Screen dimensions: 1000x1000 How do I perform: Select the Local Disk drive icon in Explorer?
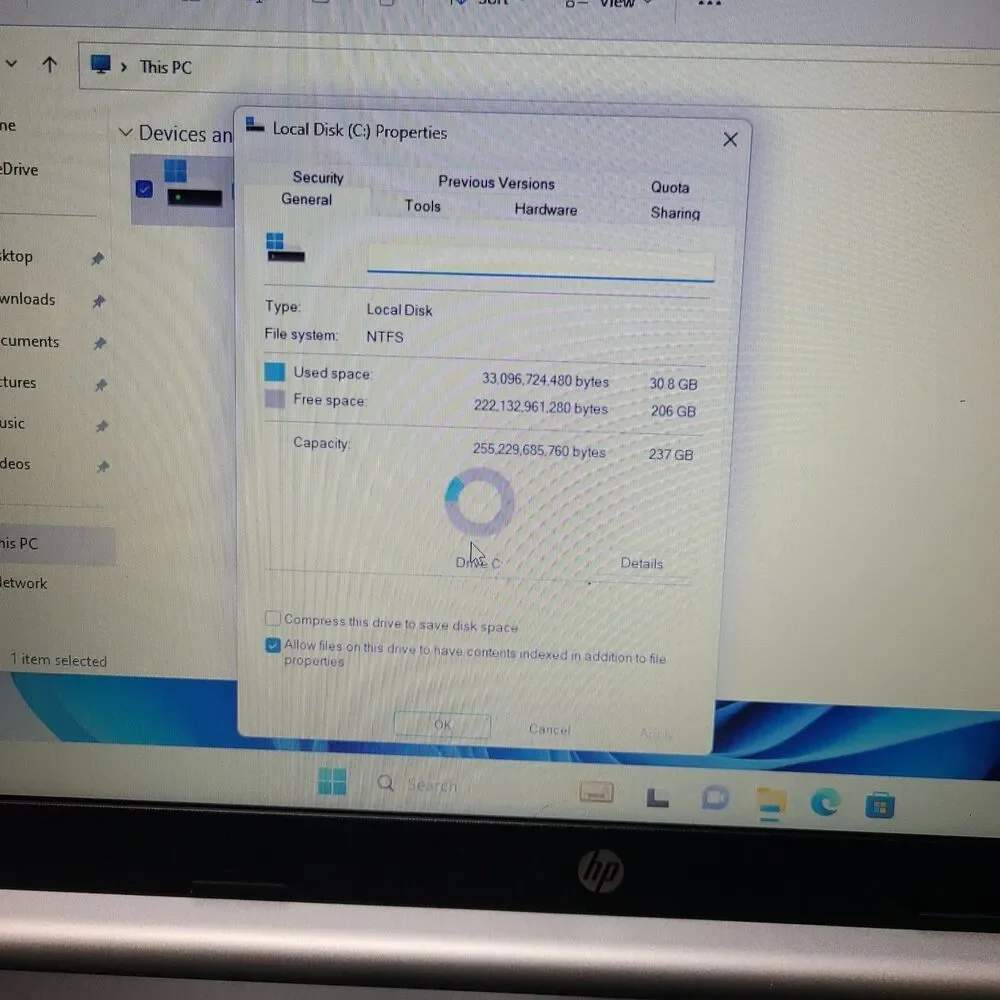click(x=193, y=184)
